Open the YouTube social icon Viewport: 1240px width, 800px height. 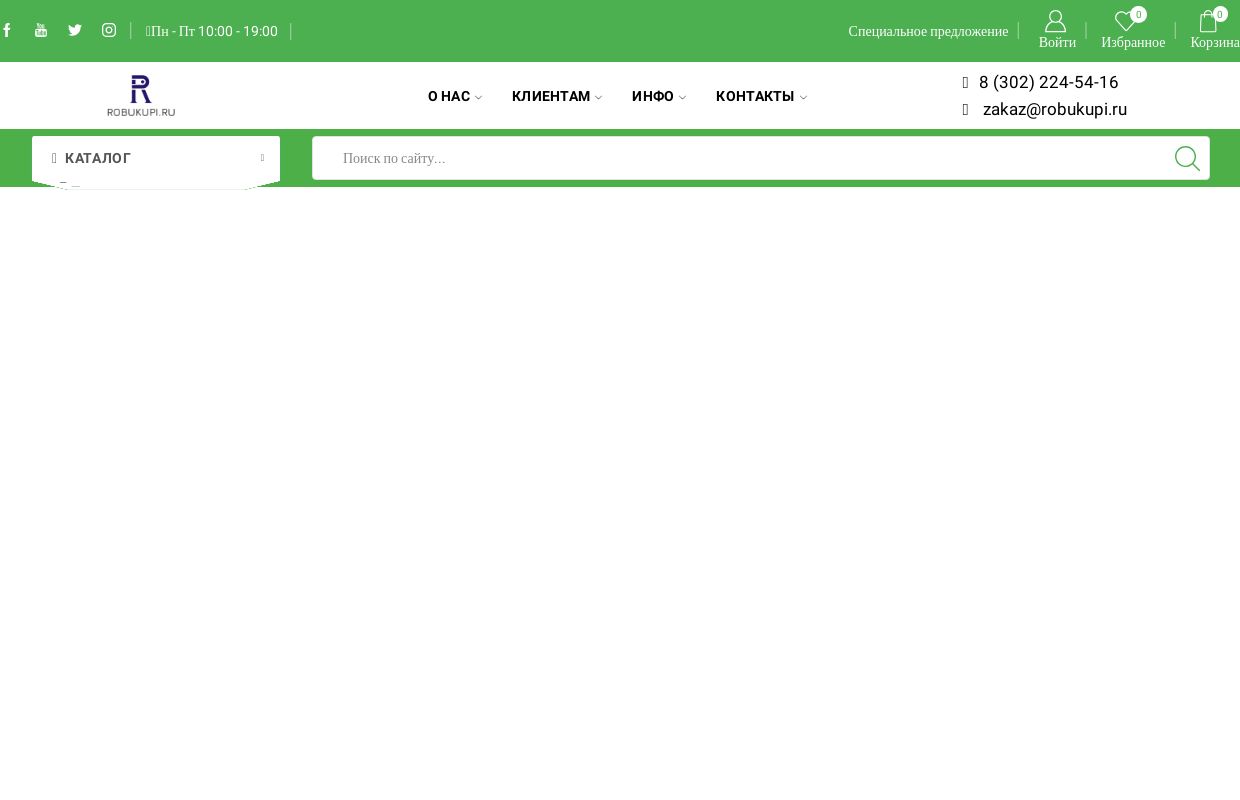click(41, 30)
